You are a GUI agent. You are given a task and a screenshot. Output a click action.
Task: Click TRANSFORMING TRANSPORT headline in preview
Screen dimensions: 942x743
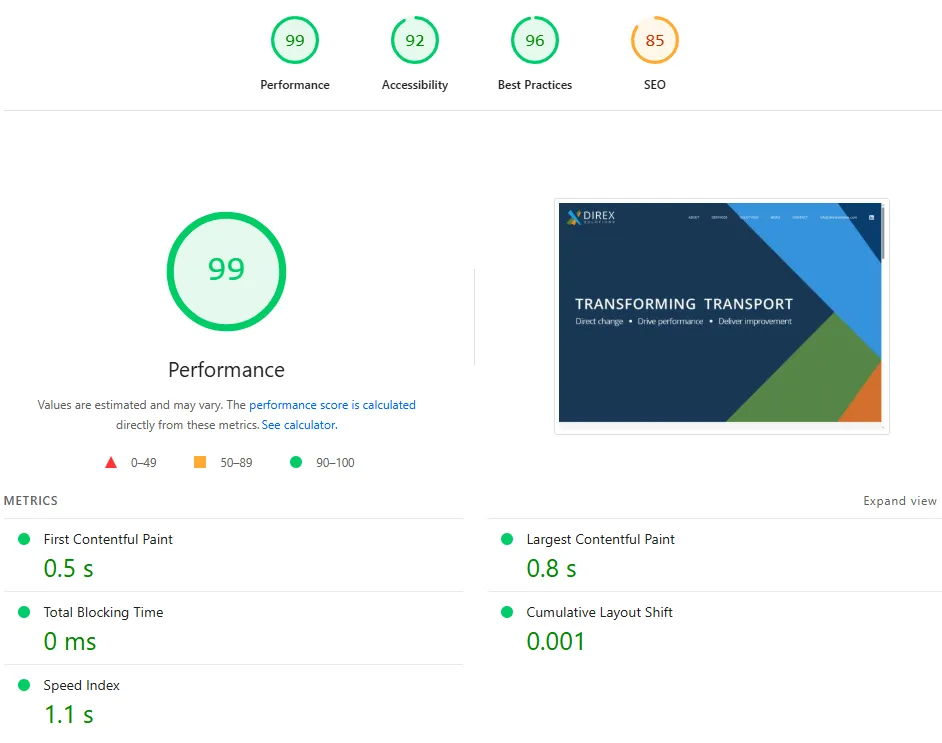tap(684, 304)
